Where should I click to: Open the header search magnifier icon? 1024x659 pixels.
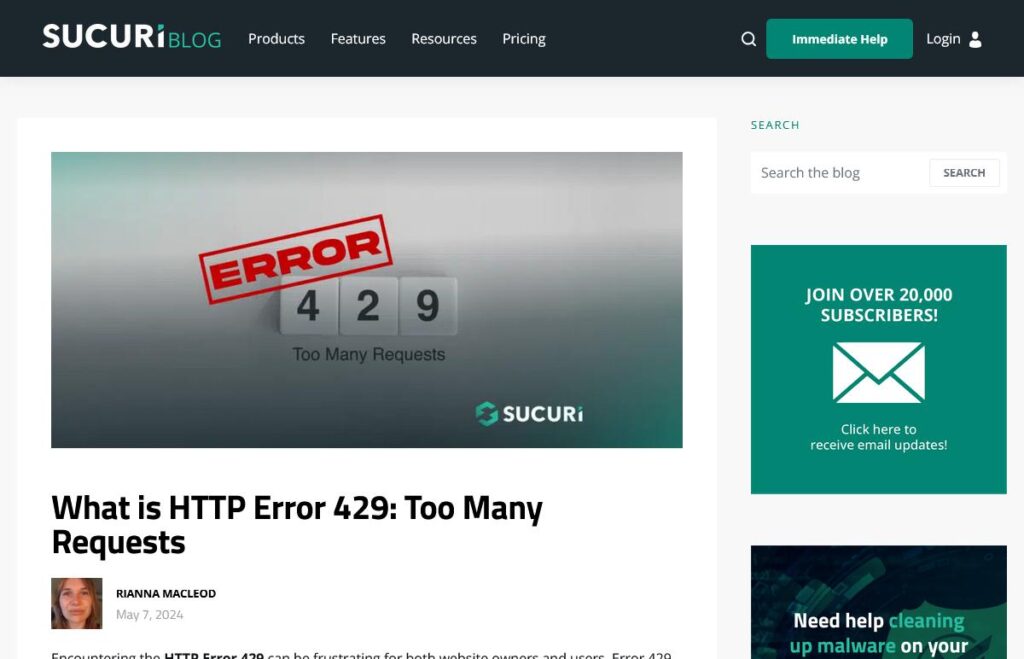pyautogui.click(x=748, y=39)
